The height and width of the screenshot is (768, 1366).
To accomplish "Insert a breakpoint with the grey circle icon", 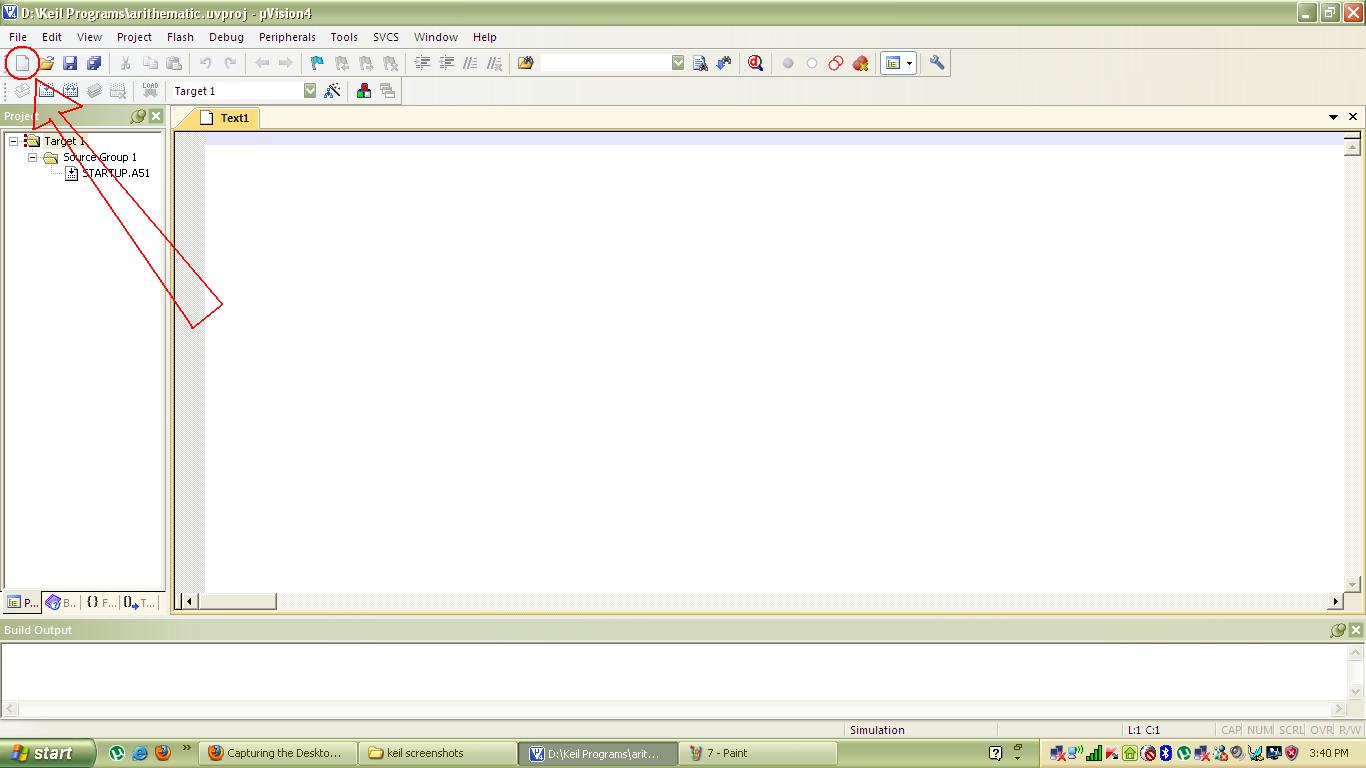I will [788, 63].
